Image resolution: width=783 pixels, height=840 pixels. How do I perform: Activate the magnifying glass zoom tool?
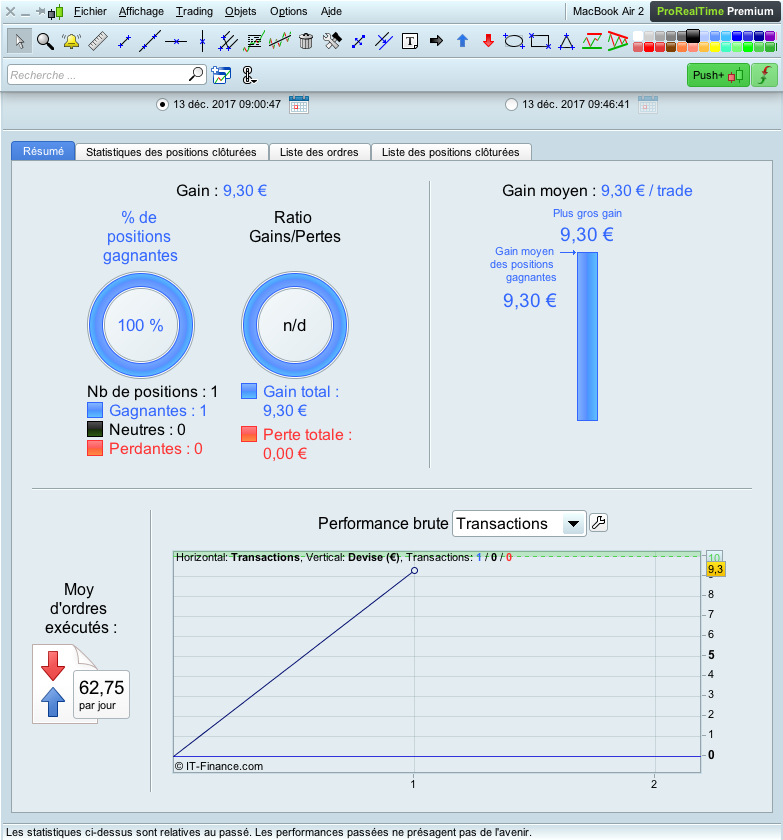click(46, 41)
